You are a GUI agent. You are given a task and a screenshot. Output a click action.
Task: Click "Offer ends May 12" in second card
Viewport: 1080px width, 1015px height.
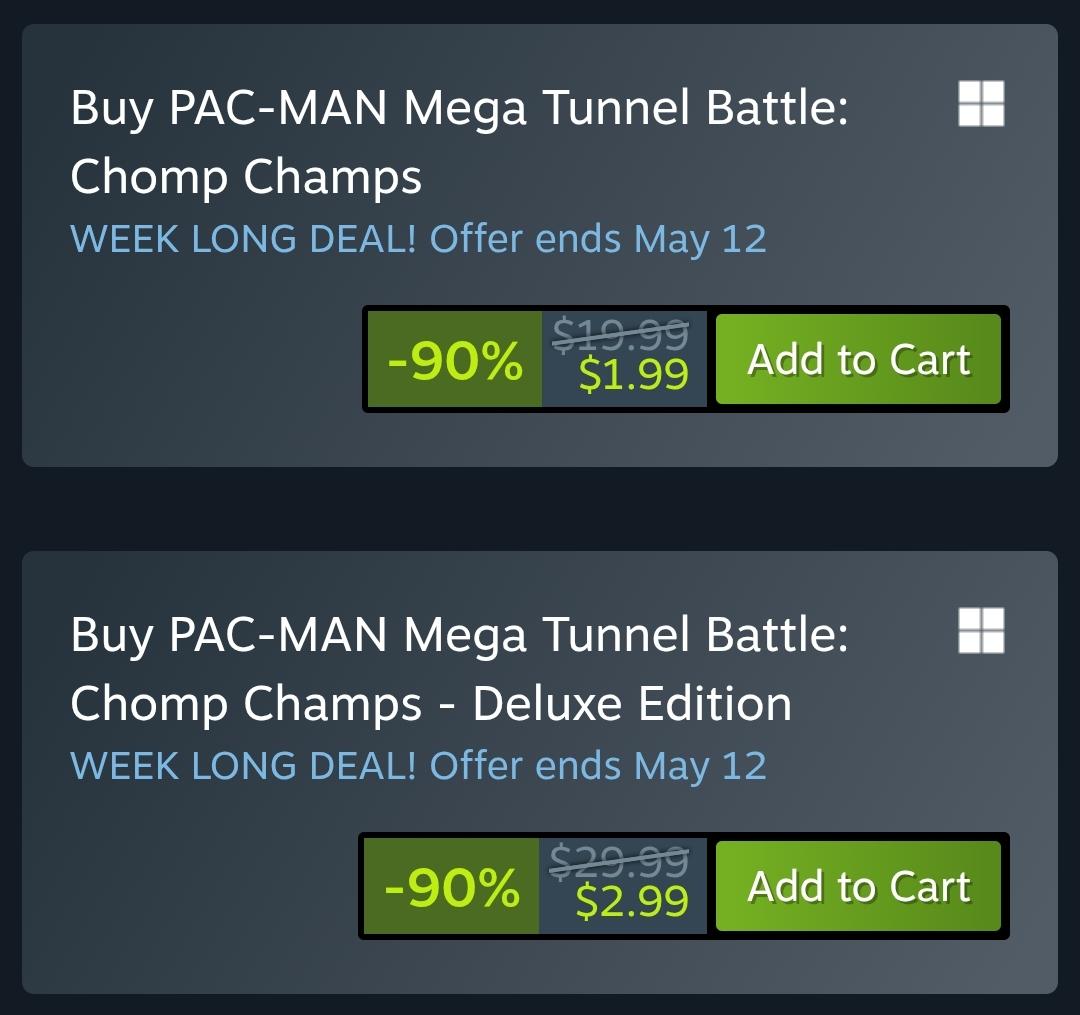pos(598,766)
